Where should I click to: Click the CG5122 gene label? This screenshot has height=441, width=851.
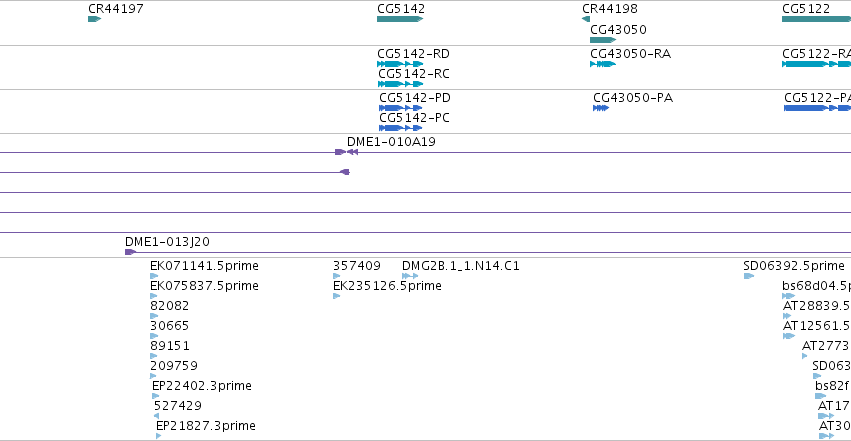pyautogui.click(x=806, y=9)
